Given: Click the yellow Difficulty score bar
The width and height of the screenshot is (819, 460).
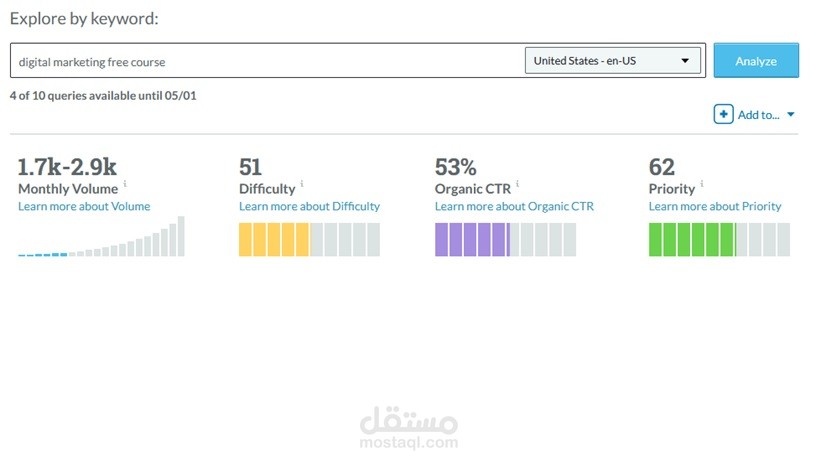Looking at the screenshot, I should [309, 239].
